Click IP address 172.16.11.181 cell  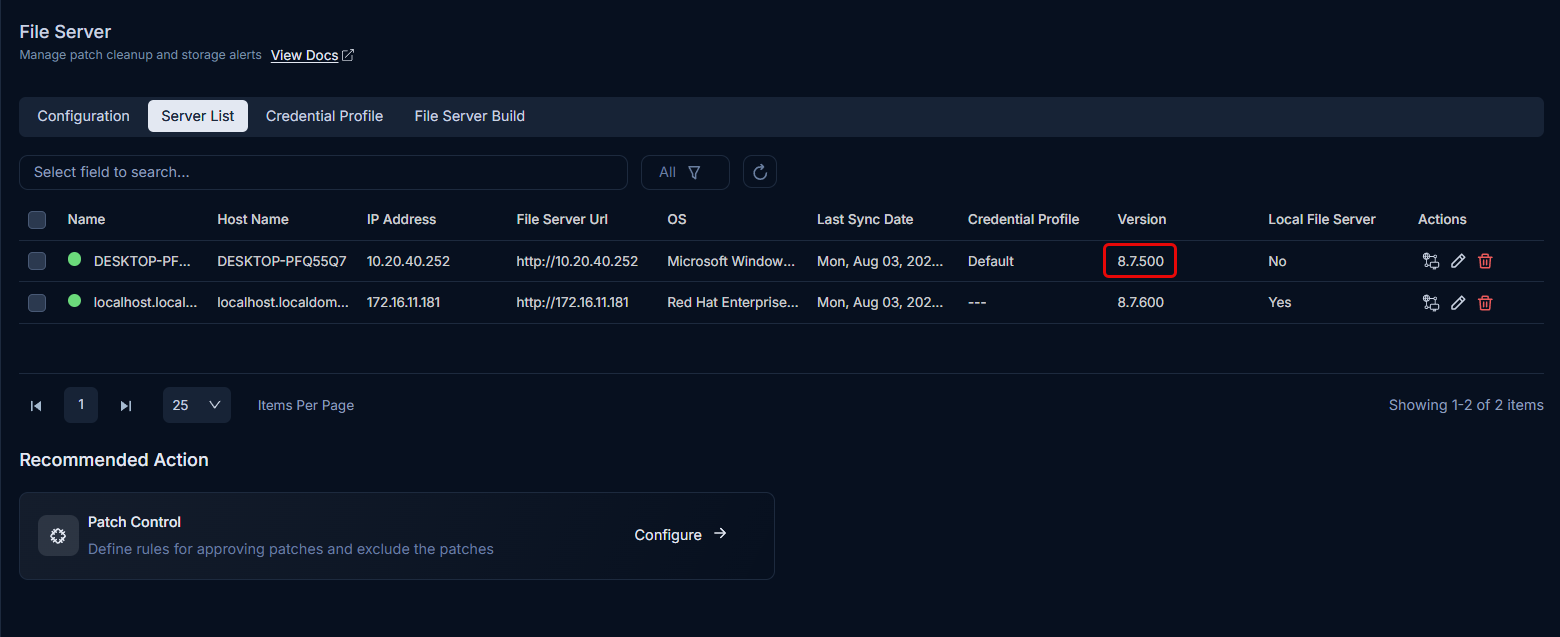[x=404, y=302]
